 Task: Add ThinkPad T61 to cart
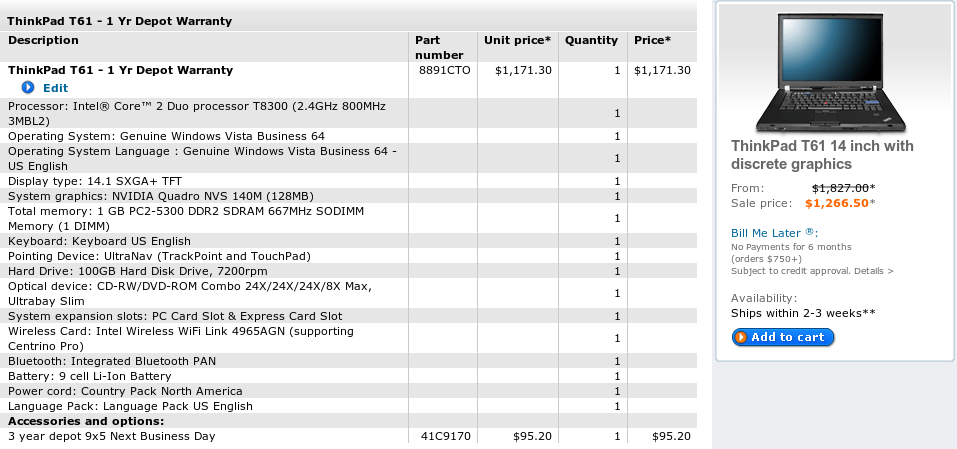pyautogui.click(x=783, y=337)
